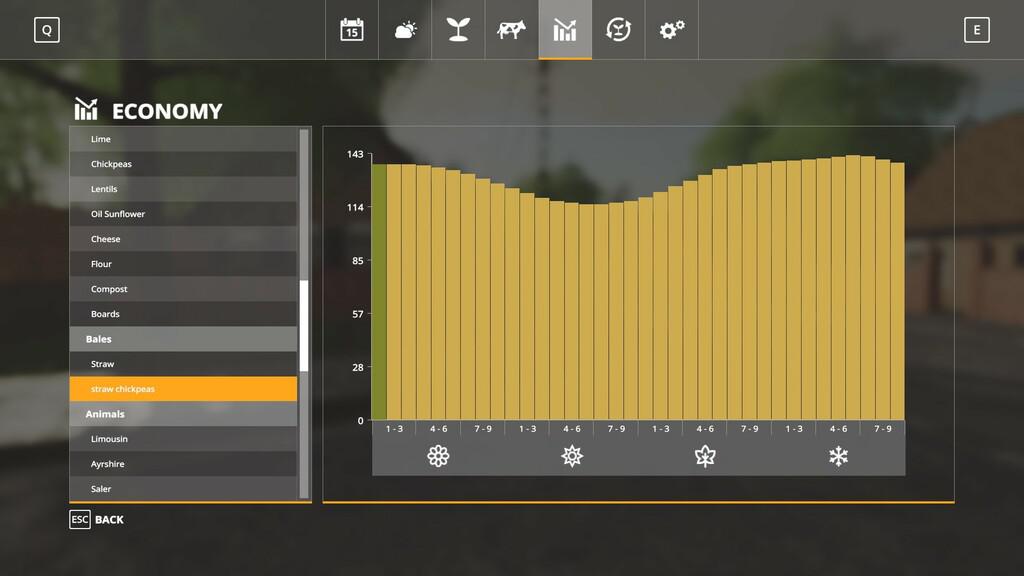Click the autumn leaf season icon

pyautogui.click(x=705, y=457)
